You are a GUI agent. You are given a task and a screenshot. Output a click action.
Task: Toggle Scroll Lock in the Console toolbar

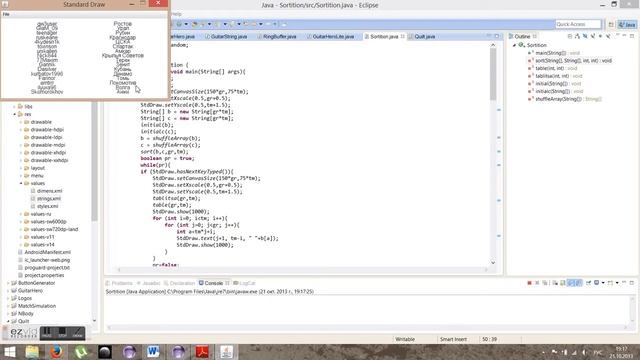(562, 283)
